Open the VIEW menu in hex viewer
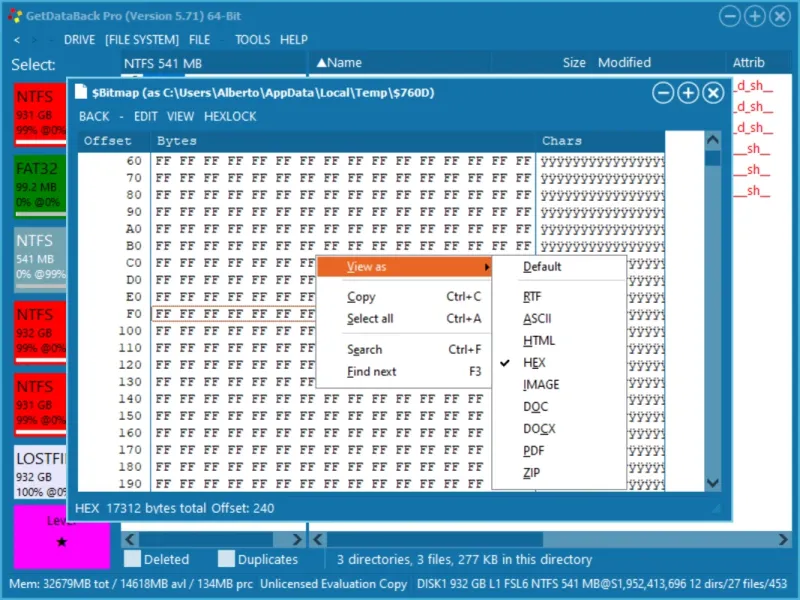Screen dimensions: 800x600 pos(180,116)
